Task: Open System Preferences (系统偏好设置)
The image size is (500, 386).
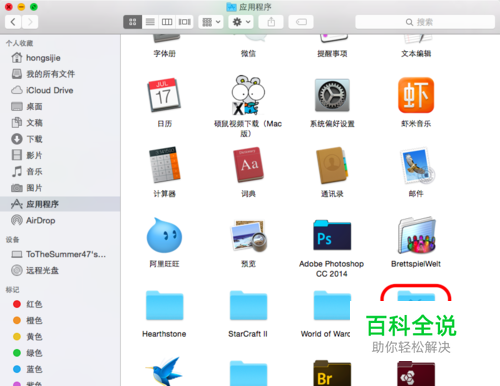Action: click(x=332, y=95)
